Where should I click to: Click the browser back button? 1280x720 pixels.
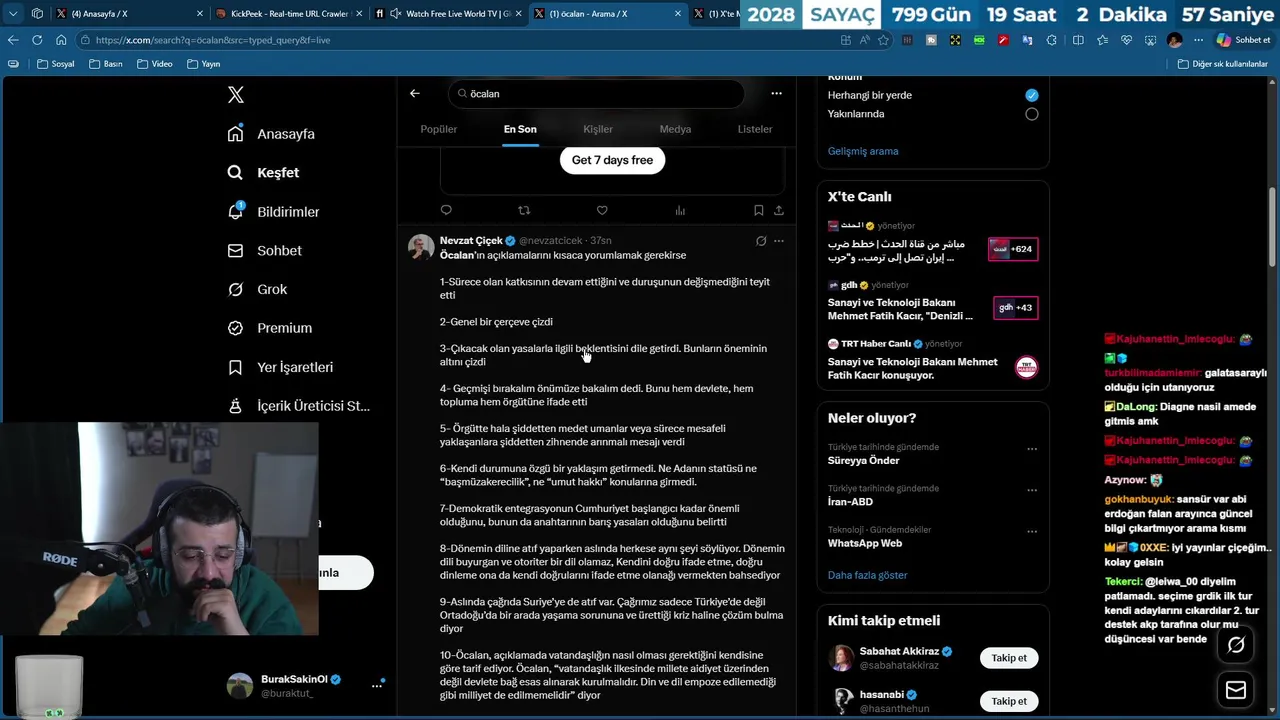click(13, 40)
